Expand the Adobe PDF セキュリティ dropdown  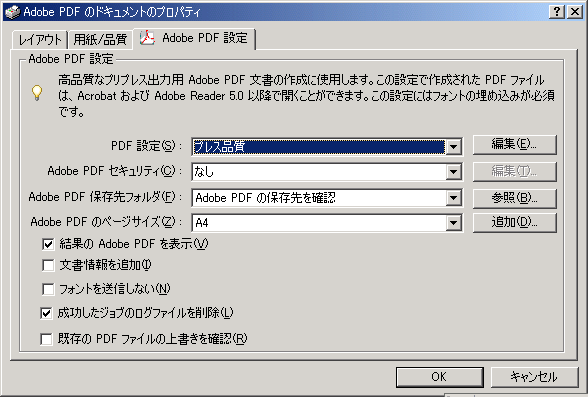tap(453, 172)
